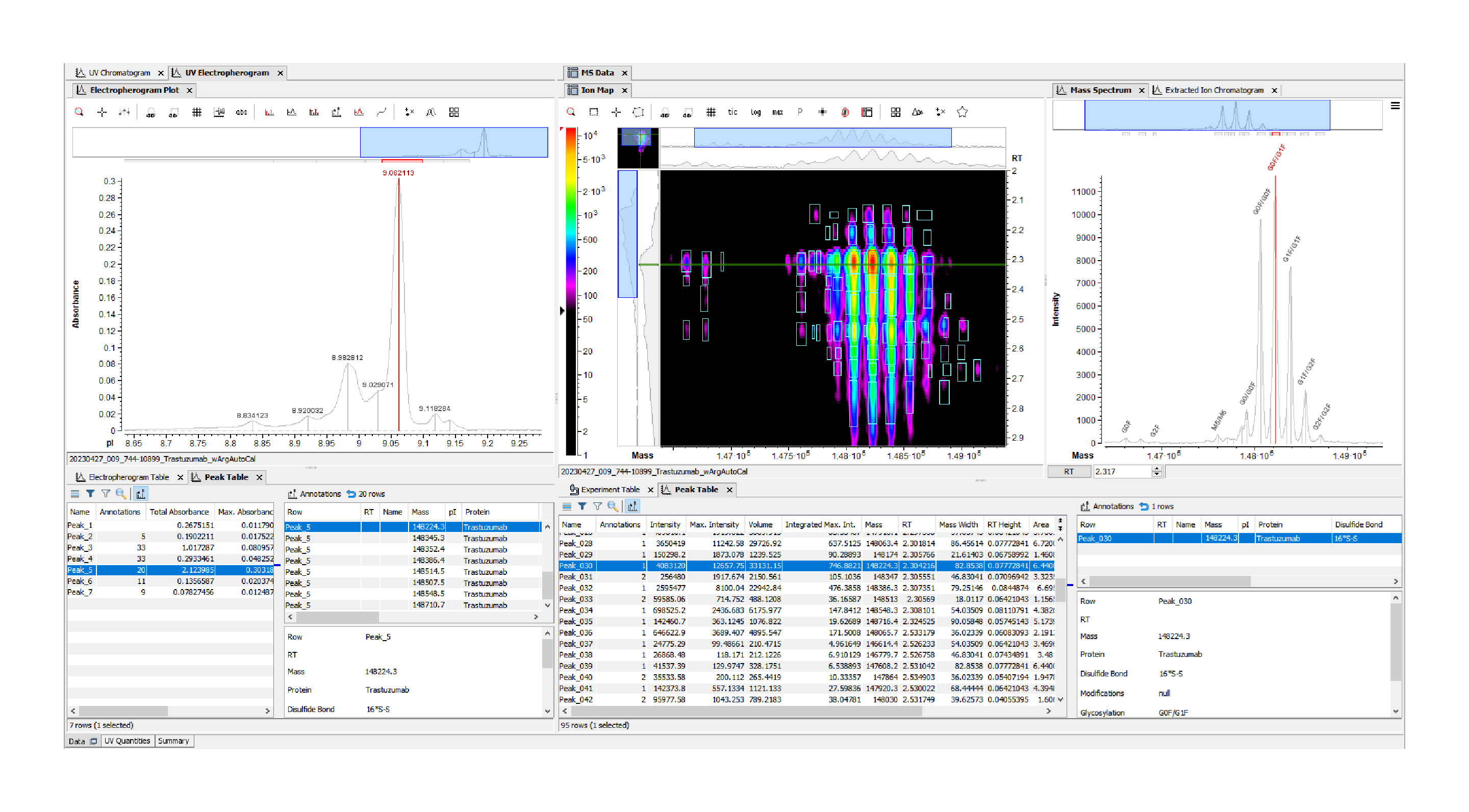The image size is (1469, 812).
Task: Select zoom magnifier tool in Ion Map toolbar
Action: (x=571, y=112)
